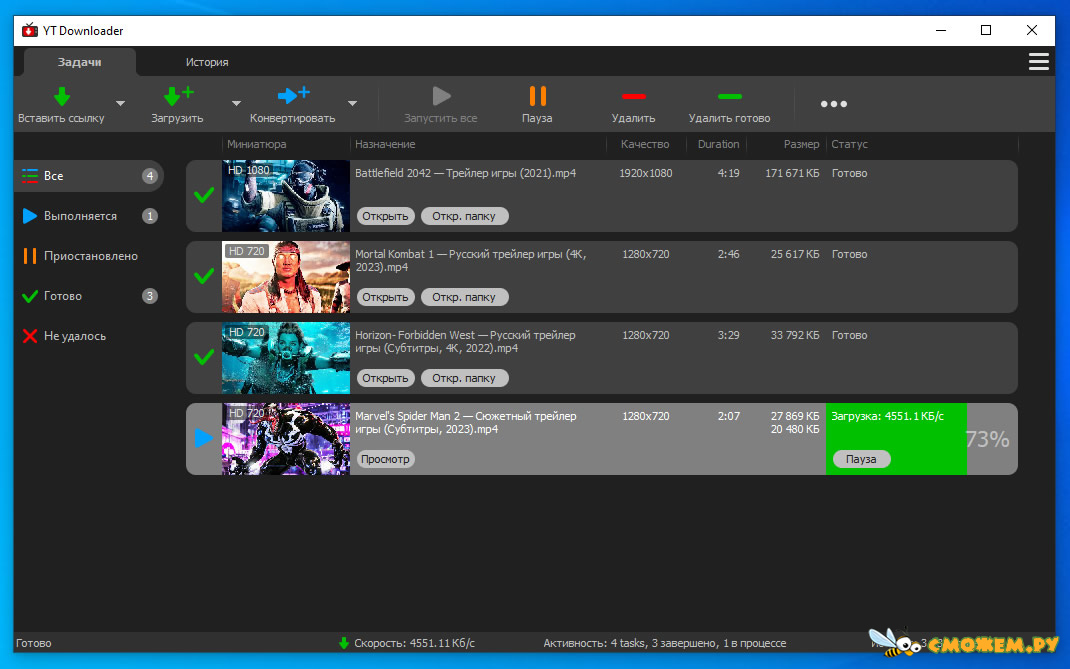Click the Пауза button in download progress

click(x=861, y=459)
